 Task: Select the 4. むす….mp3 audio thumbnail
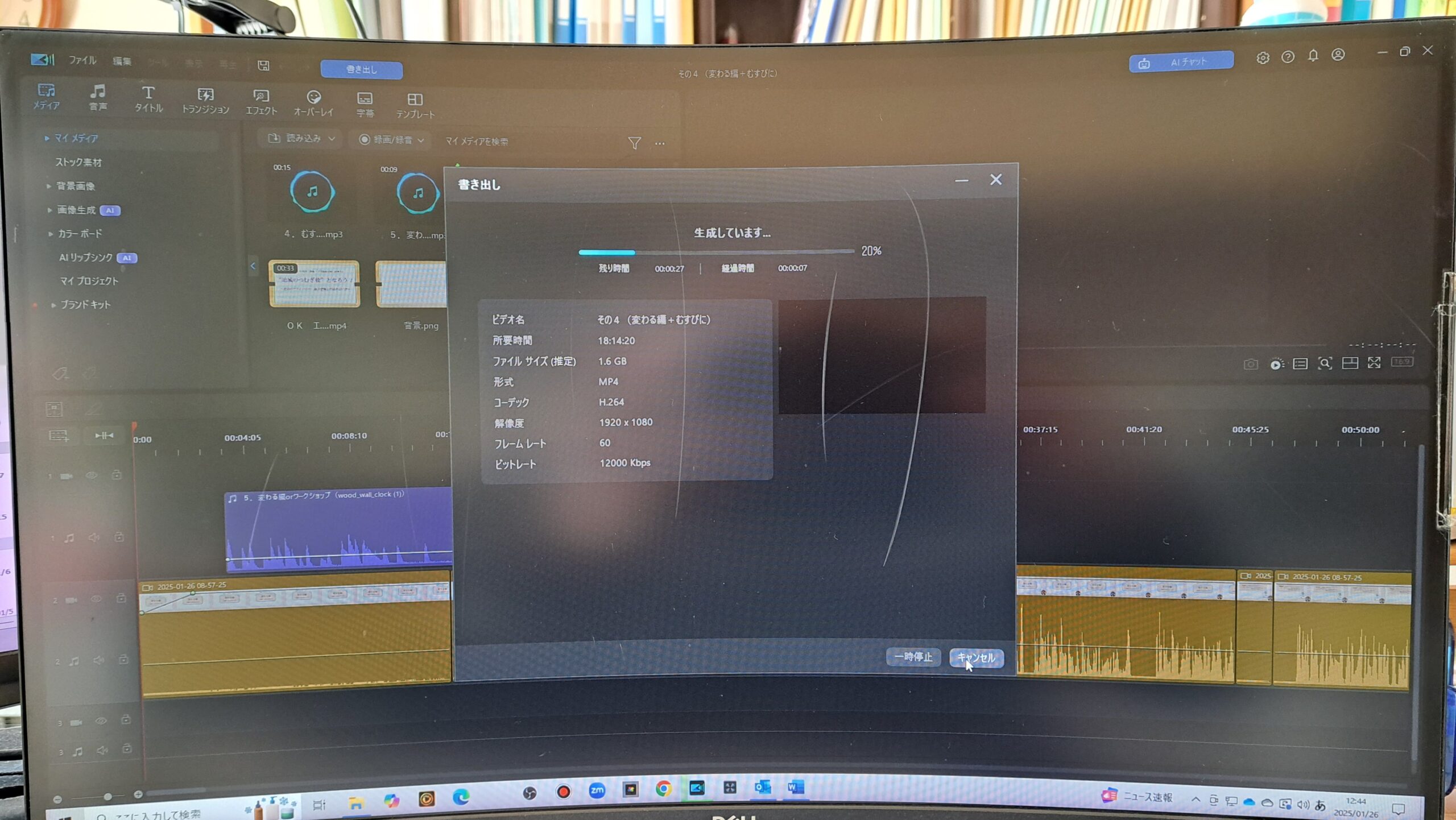click(312, 192)
